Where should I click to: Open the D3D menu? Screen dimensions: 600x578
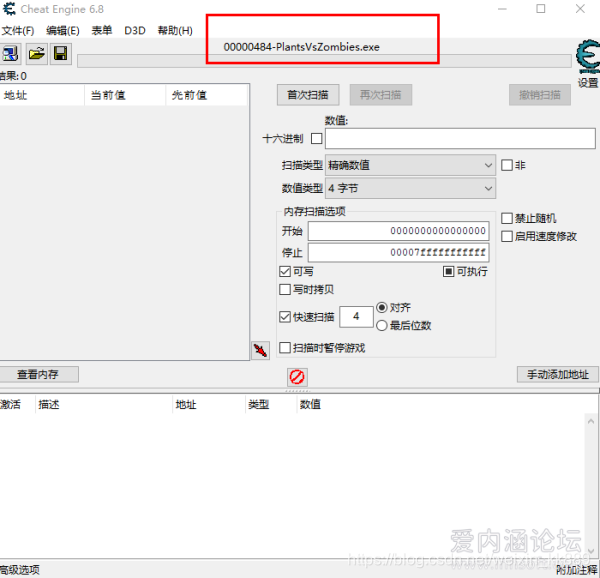(x=135, y=31)
